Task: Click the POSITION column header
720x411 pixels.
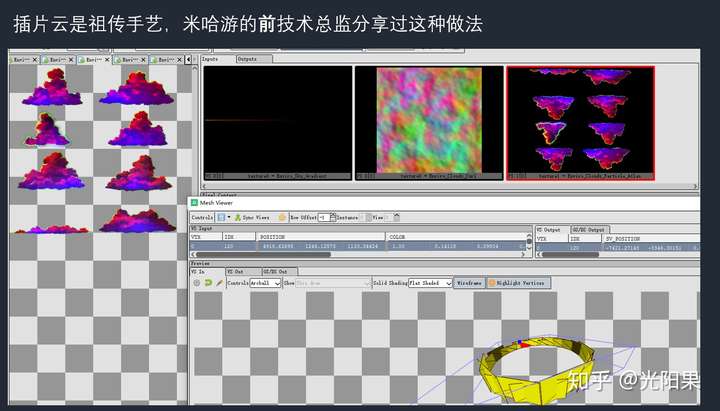Action: (321, 237)
